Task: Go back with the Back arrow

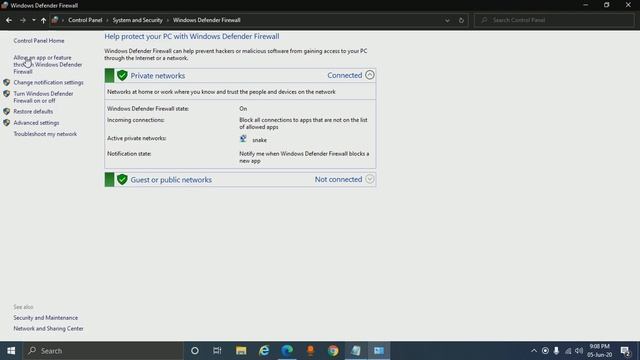Action: [x=9, y=20]
